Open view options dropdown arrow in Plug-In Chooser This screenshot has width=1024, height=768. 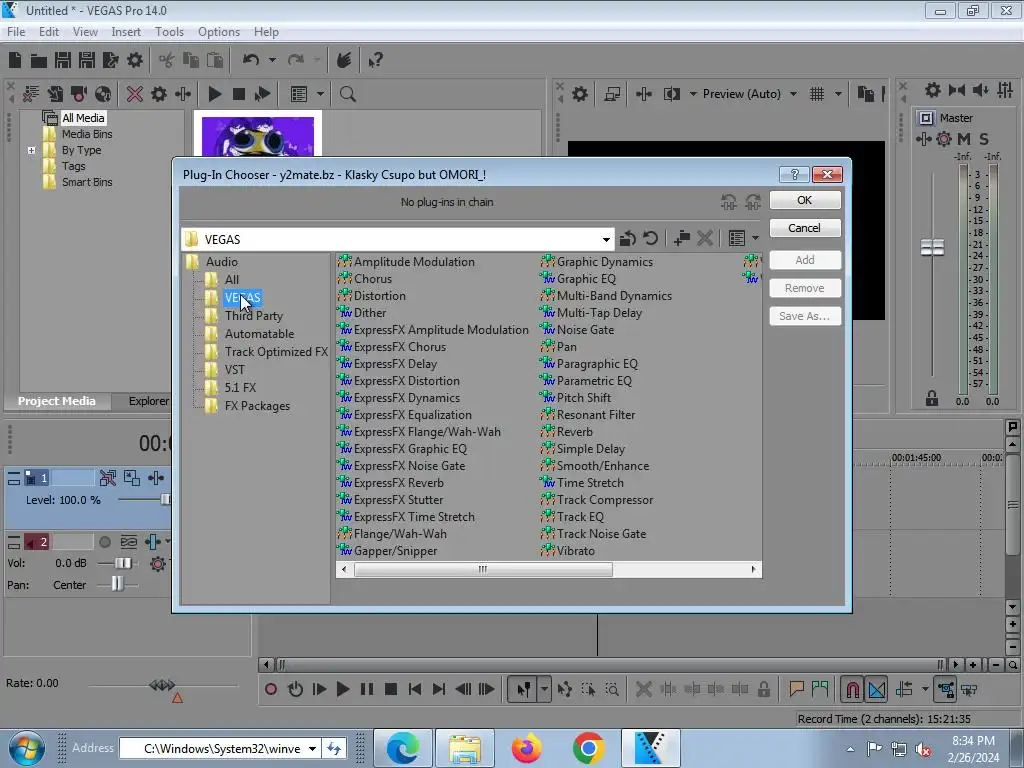[756, 238]
